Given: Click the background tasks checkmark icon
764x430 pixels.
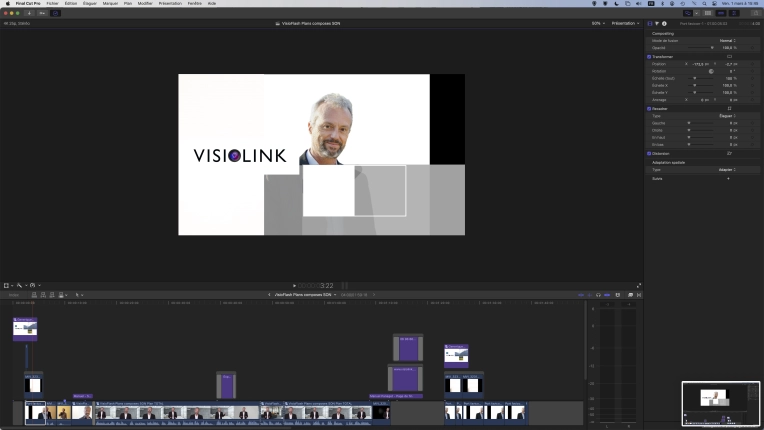Looking at the screenshot, I should click(56, 13).
